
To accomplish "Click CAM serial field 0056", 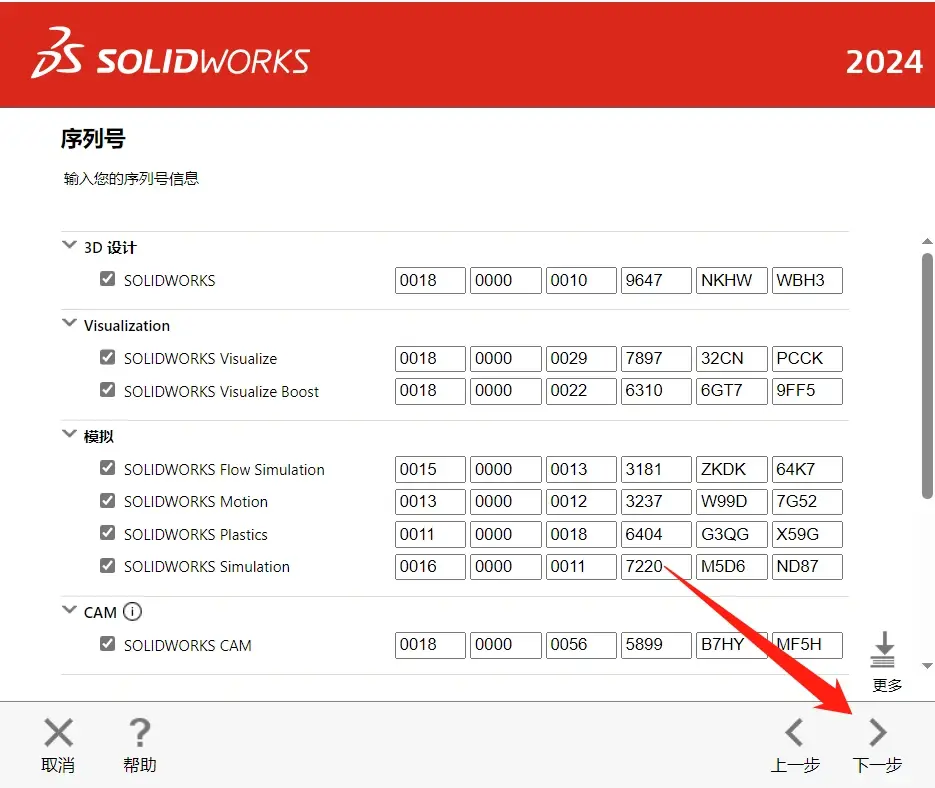I will coord(581,645).
